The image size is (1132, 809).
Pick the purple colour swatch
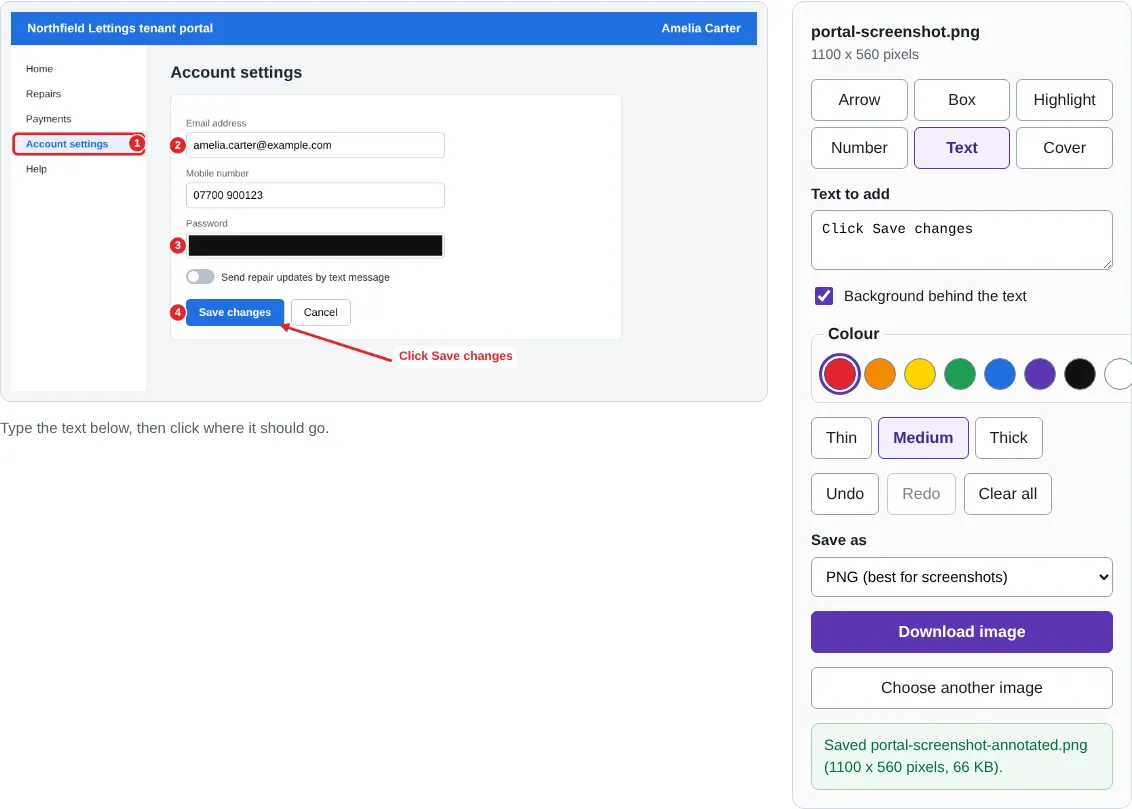(1040, 374)
